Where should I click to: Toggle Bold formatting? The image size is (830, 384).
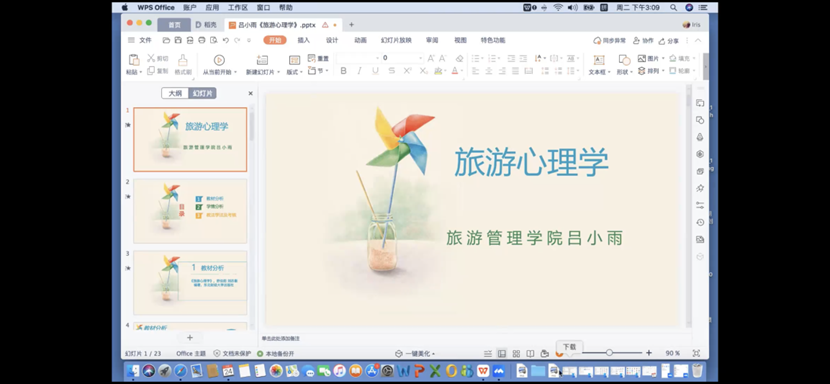pyautogui.click(x=344, y=71)
